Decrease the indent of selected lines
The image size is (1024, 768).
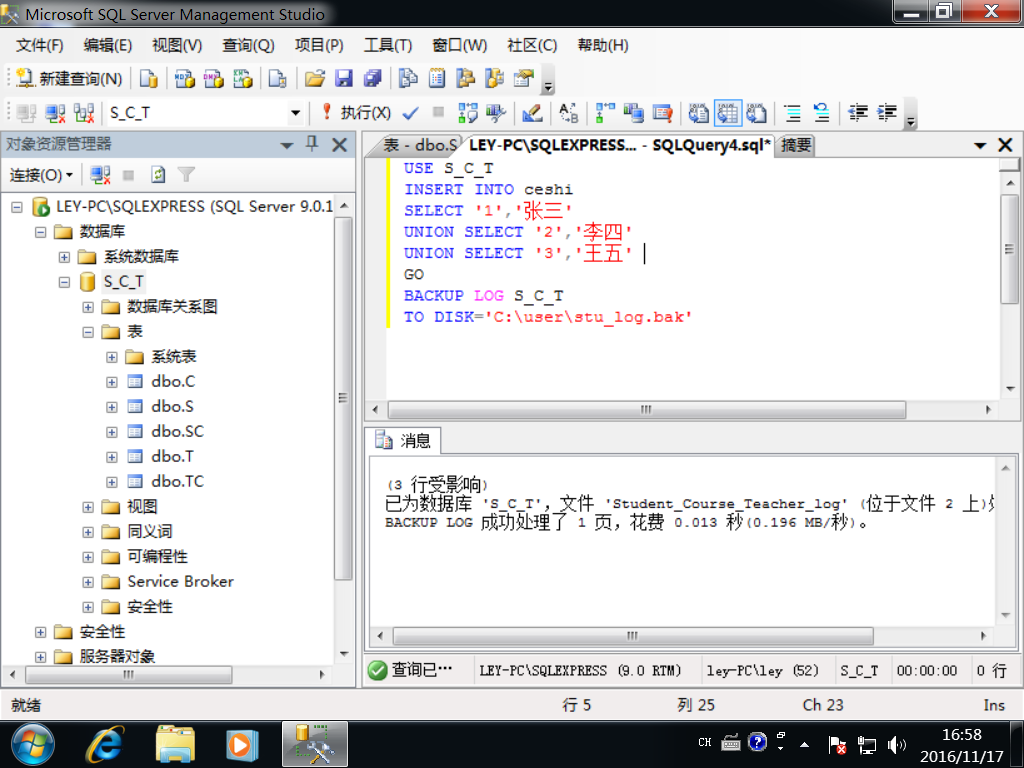(x=857, y=114)
